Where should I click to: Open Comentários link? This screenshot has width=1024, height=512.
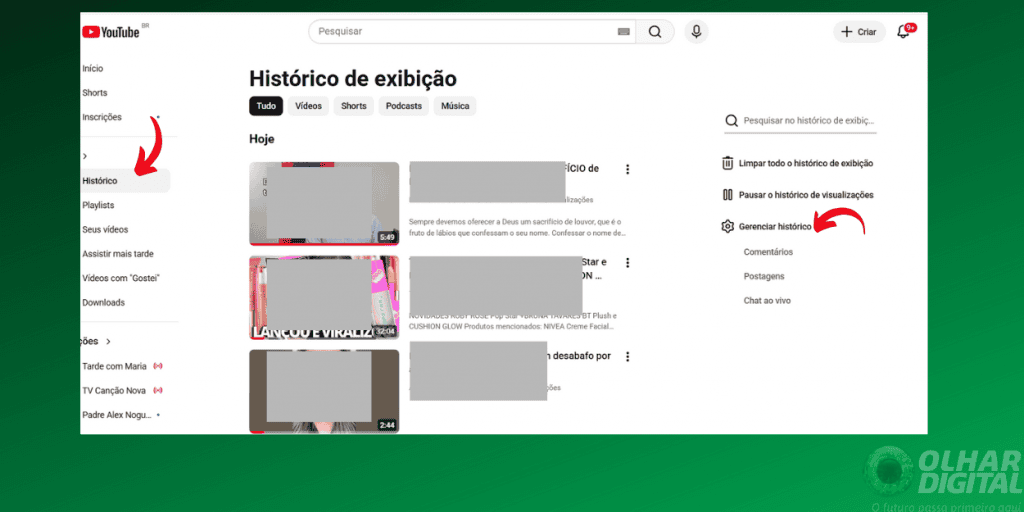(768, 252)
